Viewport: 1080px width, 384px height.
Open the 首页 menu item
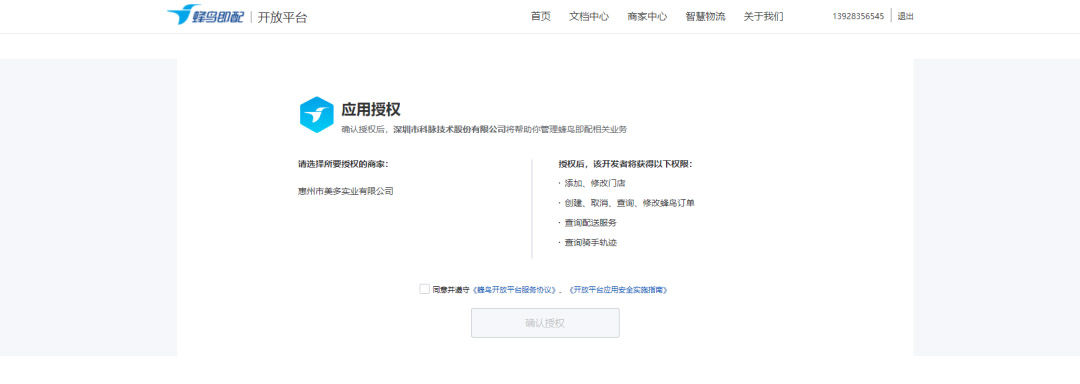(541, 17)
